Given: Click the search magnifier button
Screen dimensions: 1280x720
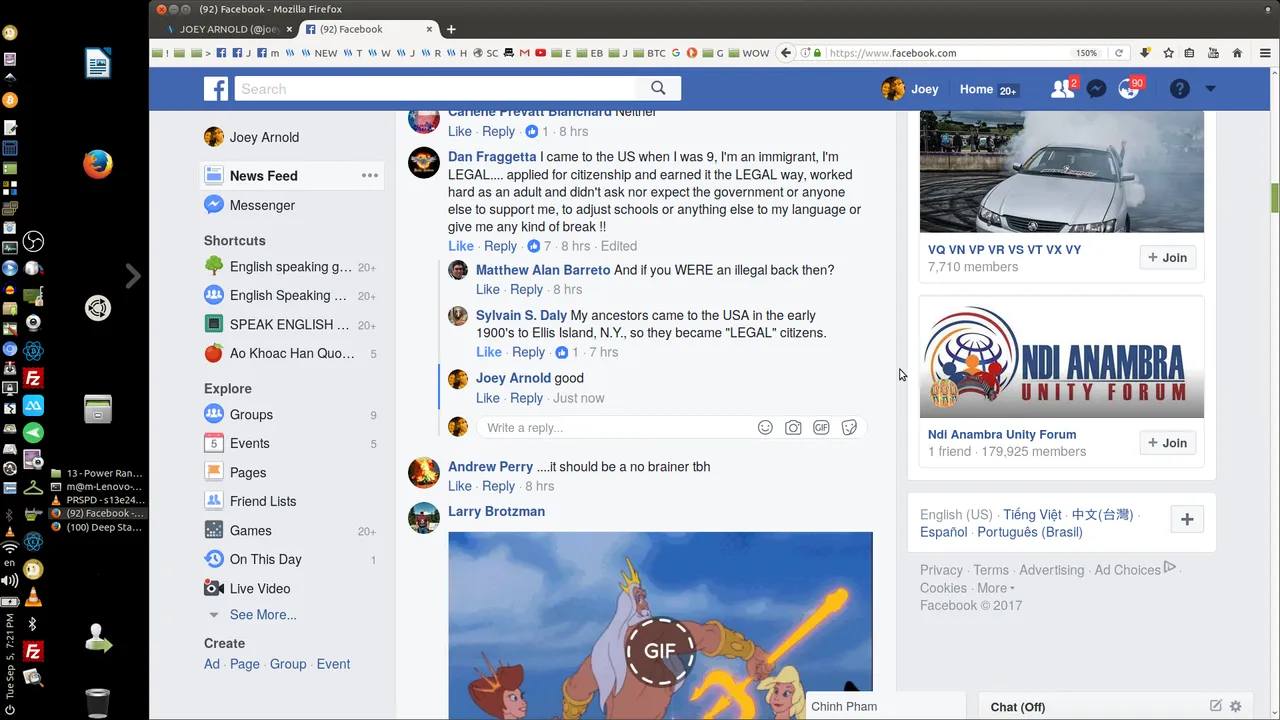Looking at the screenshot, I should 658,88.
